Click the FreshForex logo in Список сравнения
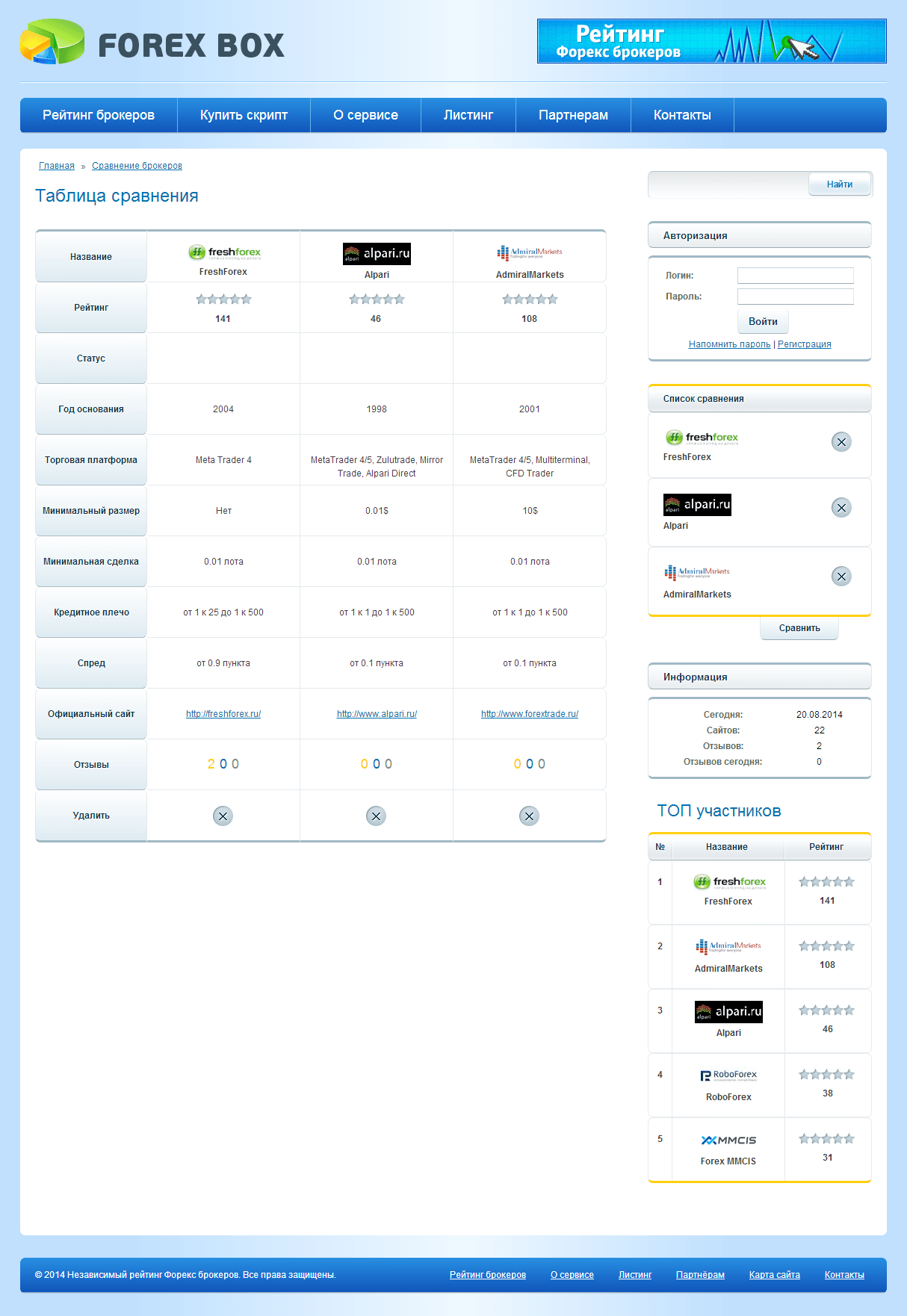 pos(702,438)
